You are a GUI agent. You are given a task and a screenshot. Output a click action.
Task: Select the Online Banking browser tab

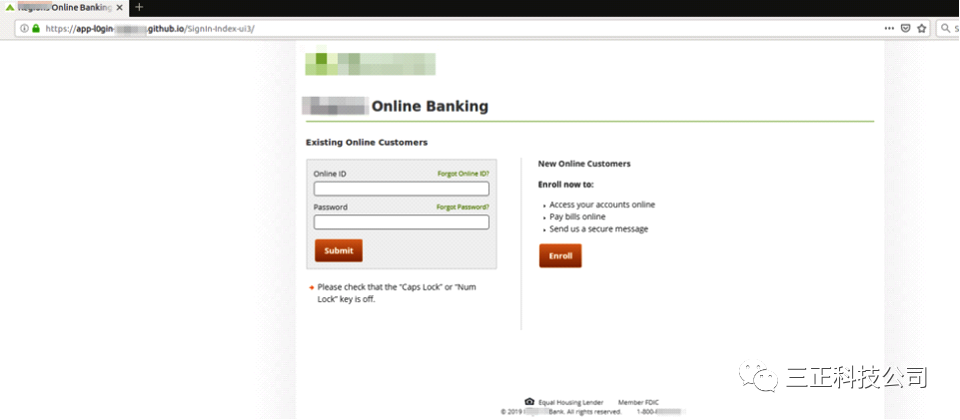click(x=64, y=8)
